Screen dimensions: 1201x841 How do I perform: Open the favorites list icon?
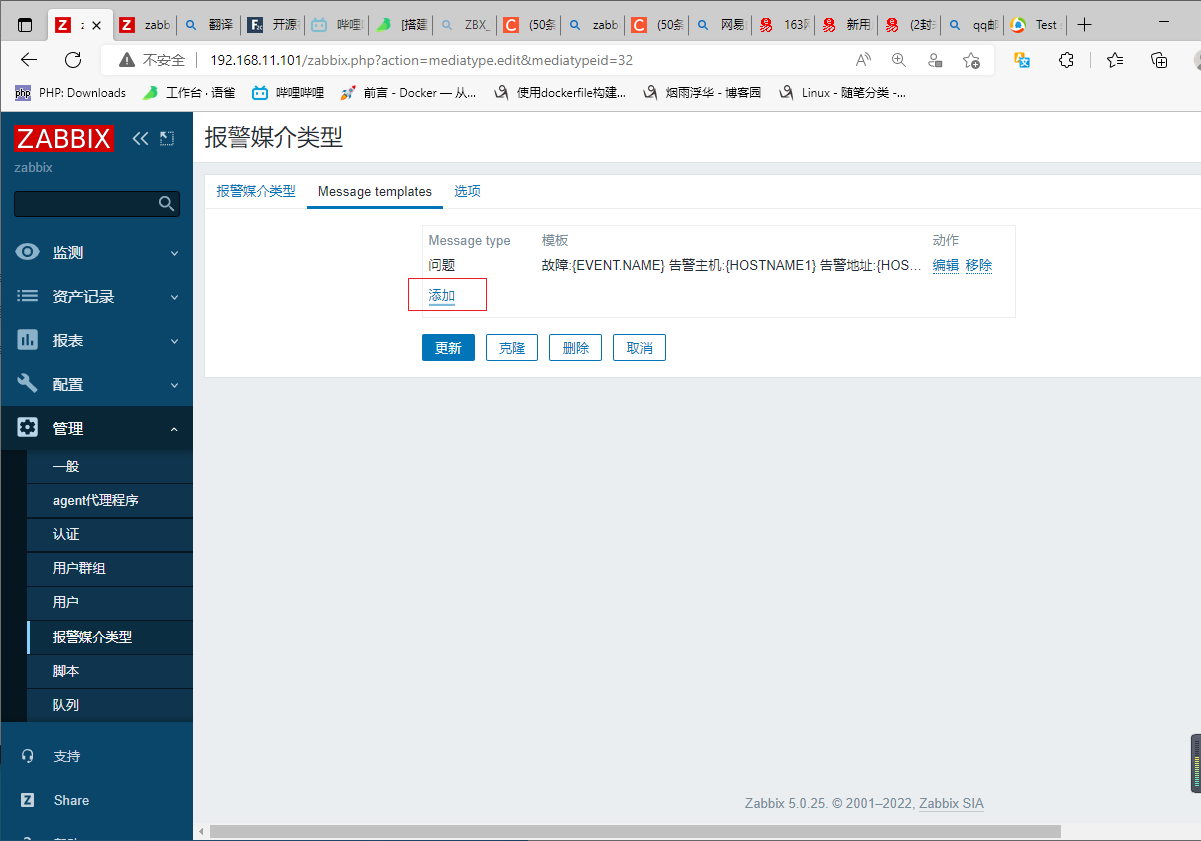1115,60
